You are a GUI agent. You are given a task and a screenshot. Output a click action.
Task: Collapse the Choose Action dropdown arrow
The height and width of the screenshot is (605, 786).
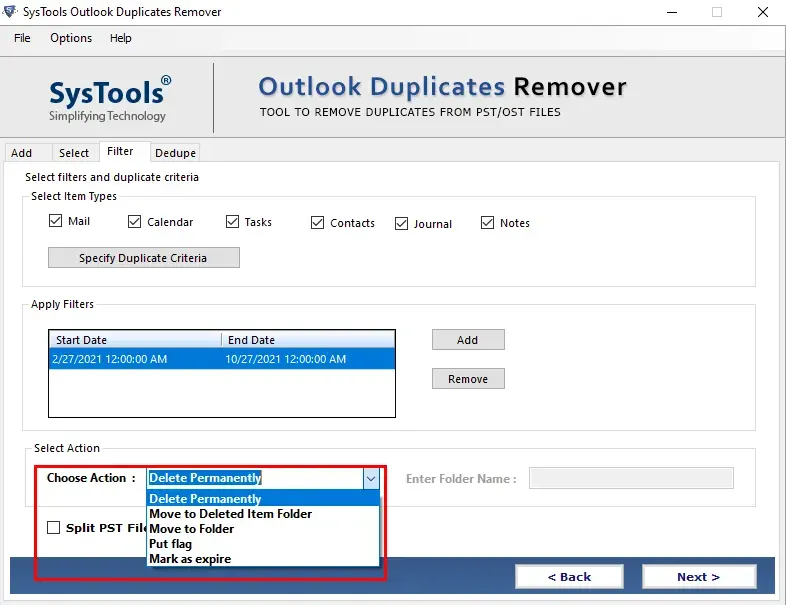pos(371,479)
